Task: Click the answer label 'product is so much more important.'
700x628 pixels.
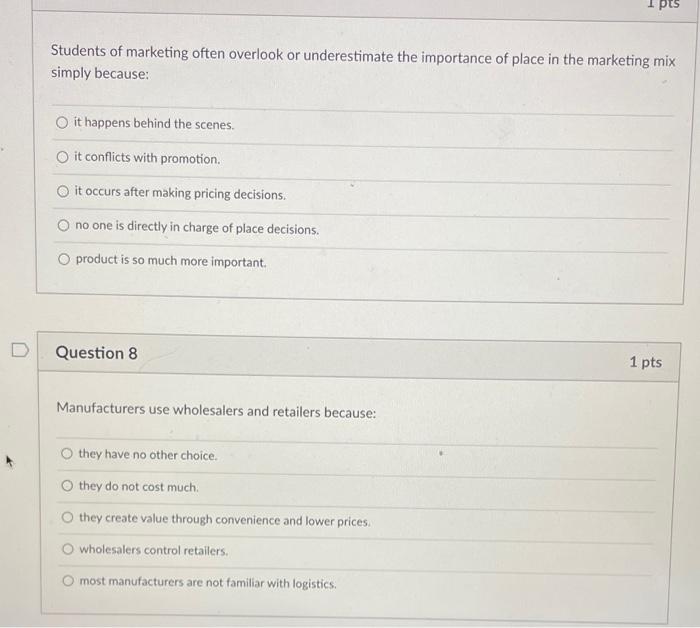Action: (171, 262)
